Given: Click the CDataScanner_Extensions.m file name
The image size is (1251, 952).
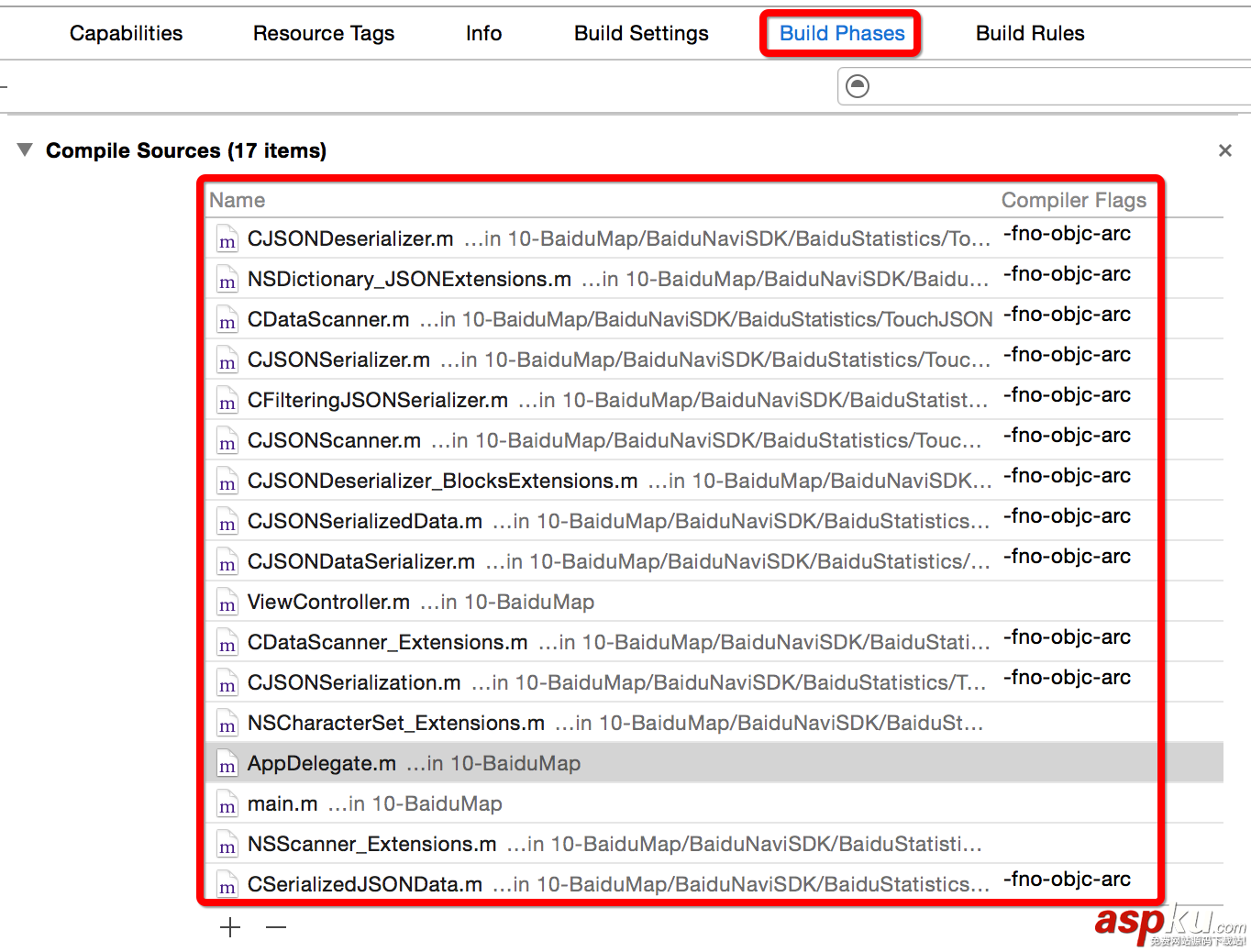Looking at the screenshot, I should point(388,642).
